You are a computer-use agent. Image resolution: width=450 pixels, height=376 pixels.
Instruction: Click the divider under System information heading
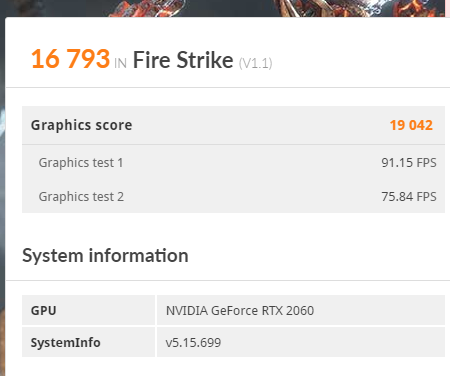point(228,280)
